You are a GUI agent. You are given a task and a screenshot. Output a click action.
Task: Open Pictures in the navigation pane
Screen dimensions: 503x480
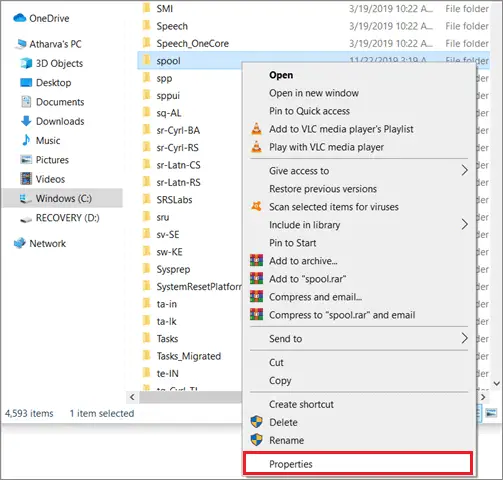[52, 160]
